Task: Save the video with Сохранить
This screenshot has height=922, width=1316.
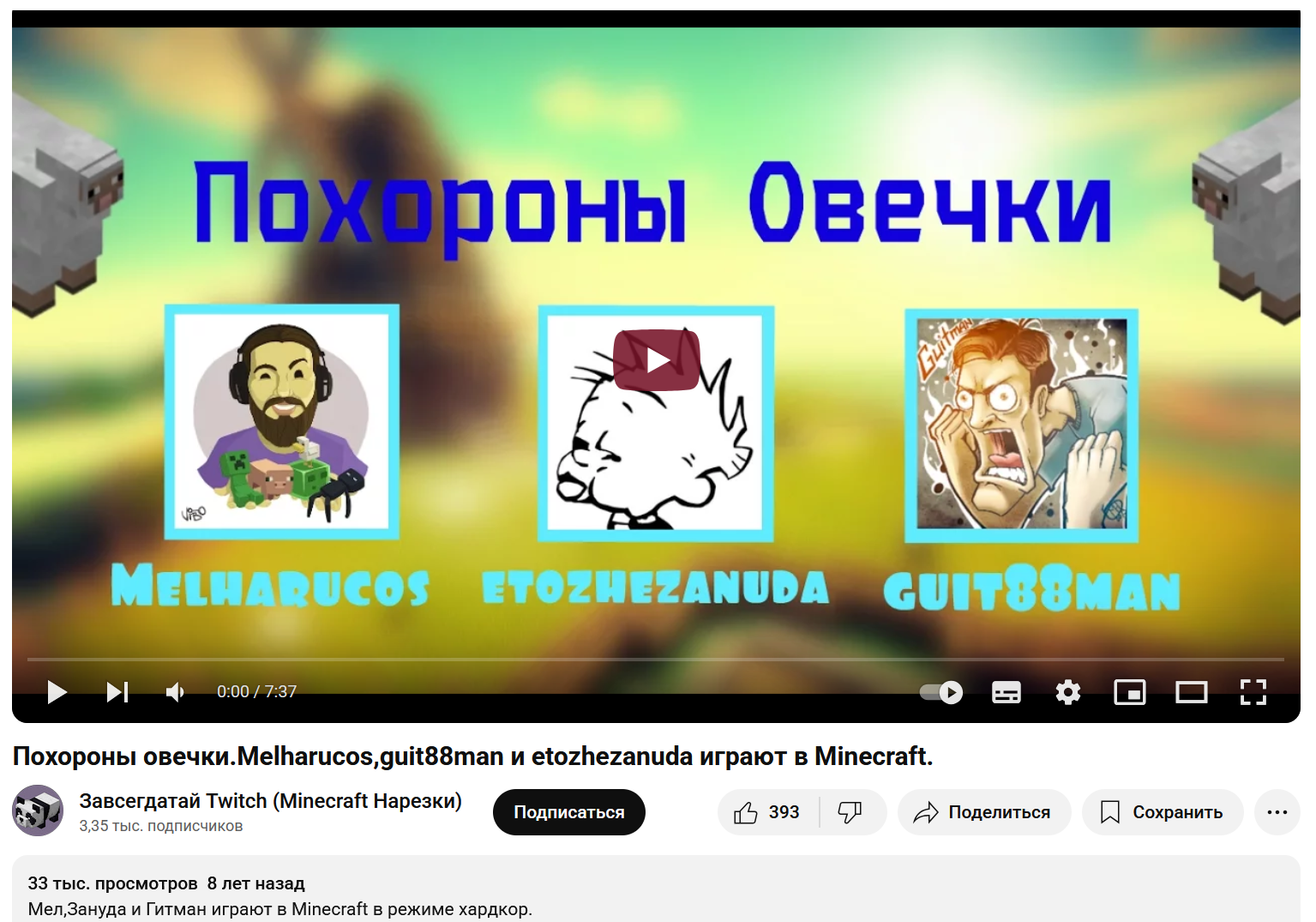Action: [1163, 812]
